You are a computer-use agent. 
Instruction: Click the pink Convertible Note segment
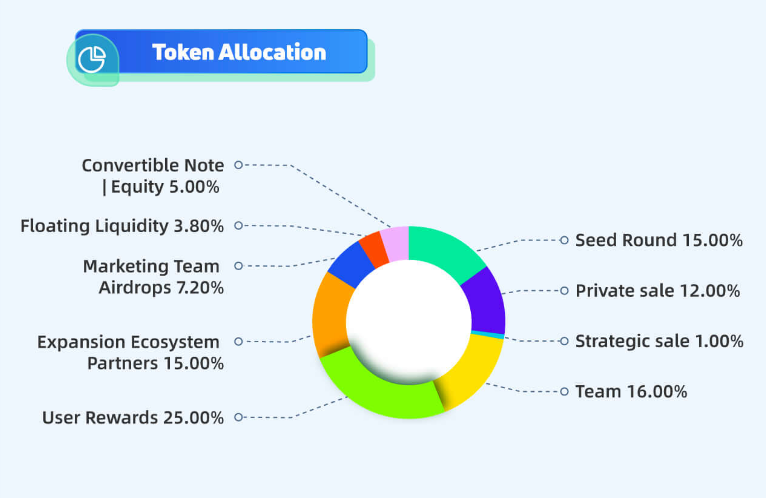click(x=396, y=243)
